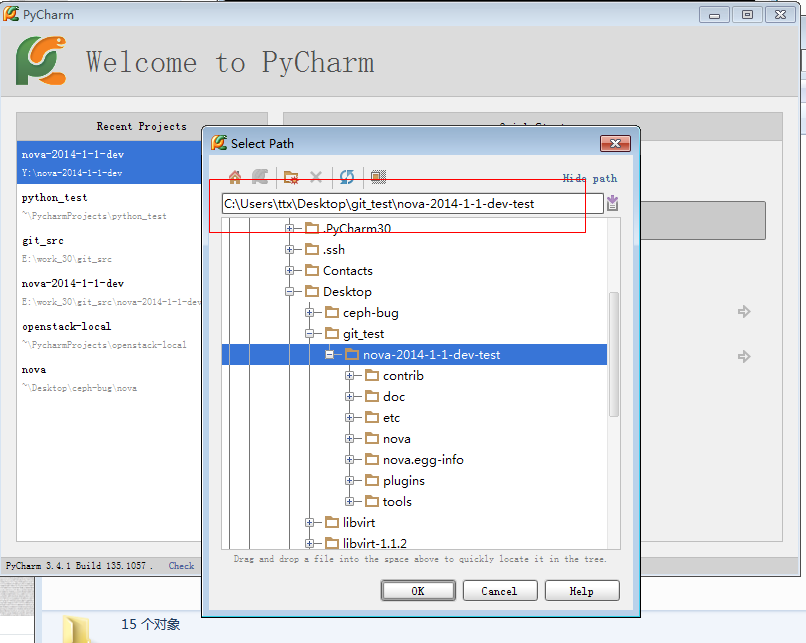Click the Delete (X) toolbar icon
Viewport: 806px width, 643px height.
(x=316, y=177)
